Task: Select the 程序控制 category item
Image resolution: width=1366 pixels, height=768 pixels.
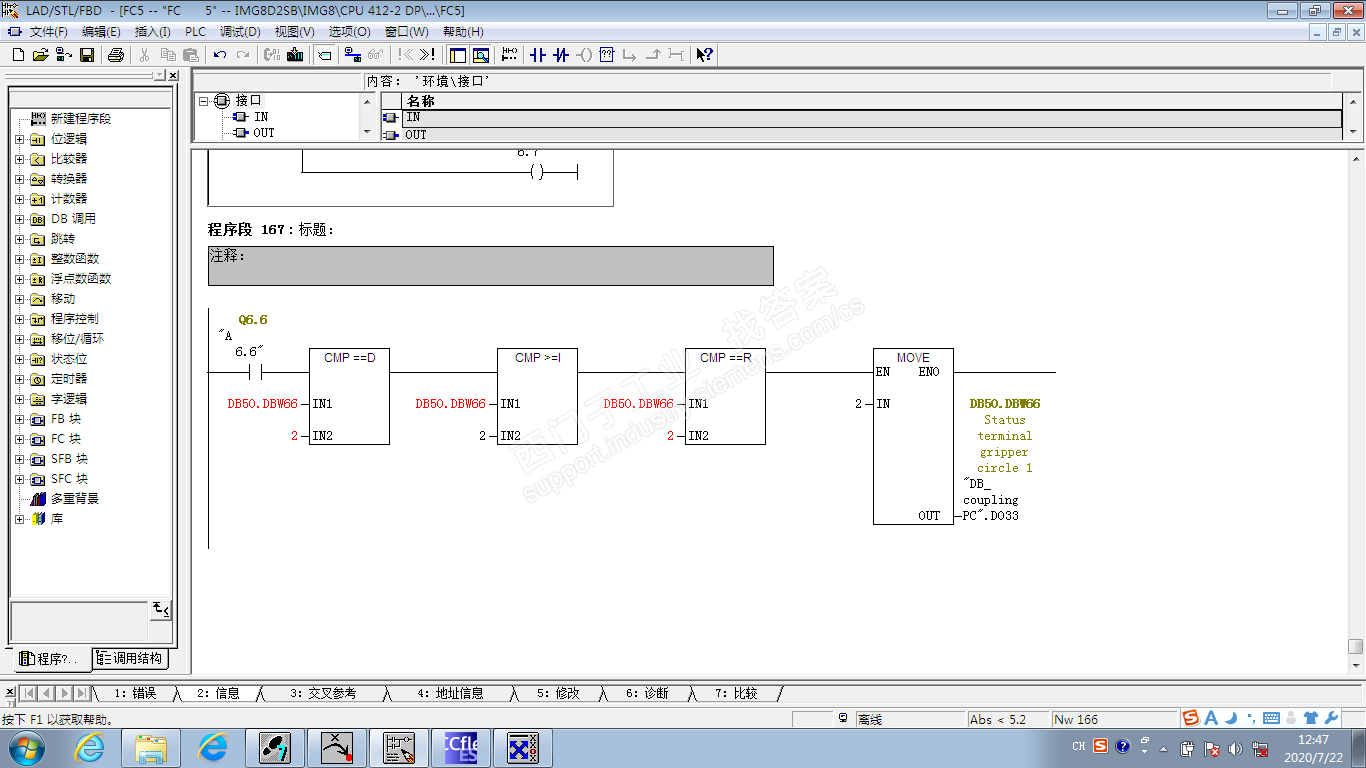Action: point(75,319)
